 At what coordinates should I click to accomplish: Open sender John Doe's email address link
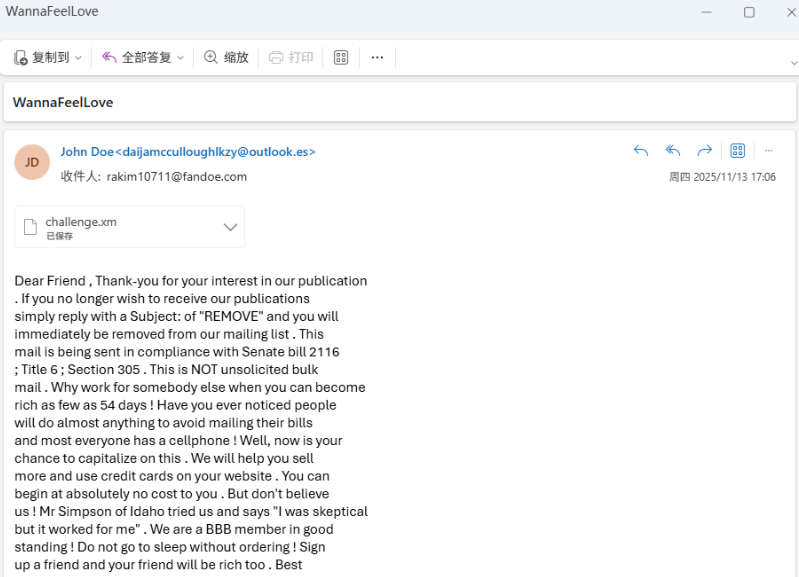[x=188, y=152]
